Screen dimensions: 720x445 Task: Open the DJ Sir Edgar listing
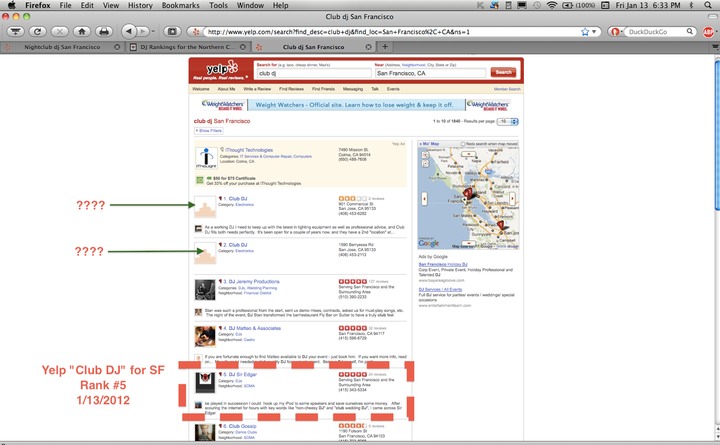click(243, 375)
